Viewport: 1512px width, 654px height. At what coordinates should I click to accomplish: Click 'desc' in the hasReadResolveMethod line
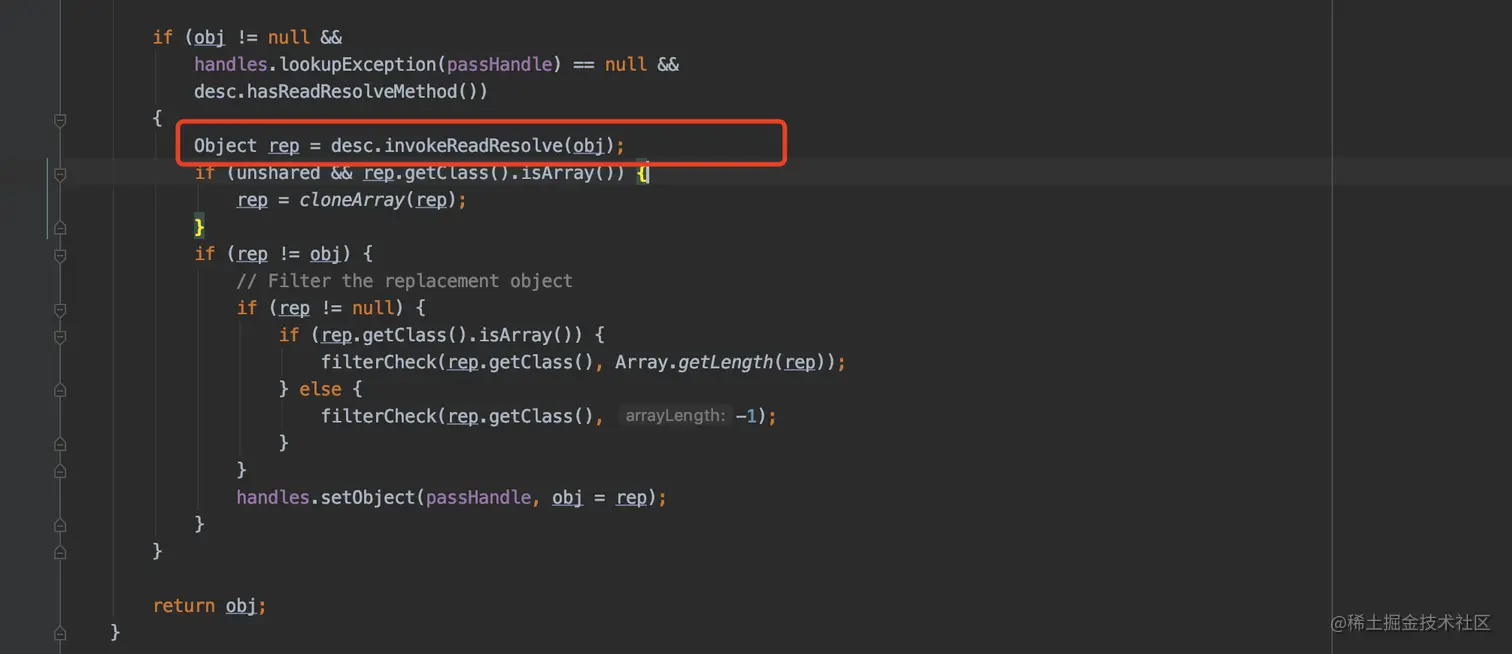pyautogui.click(x=215, y=91)
